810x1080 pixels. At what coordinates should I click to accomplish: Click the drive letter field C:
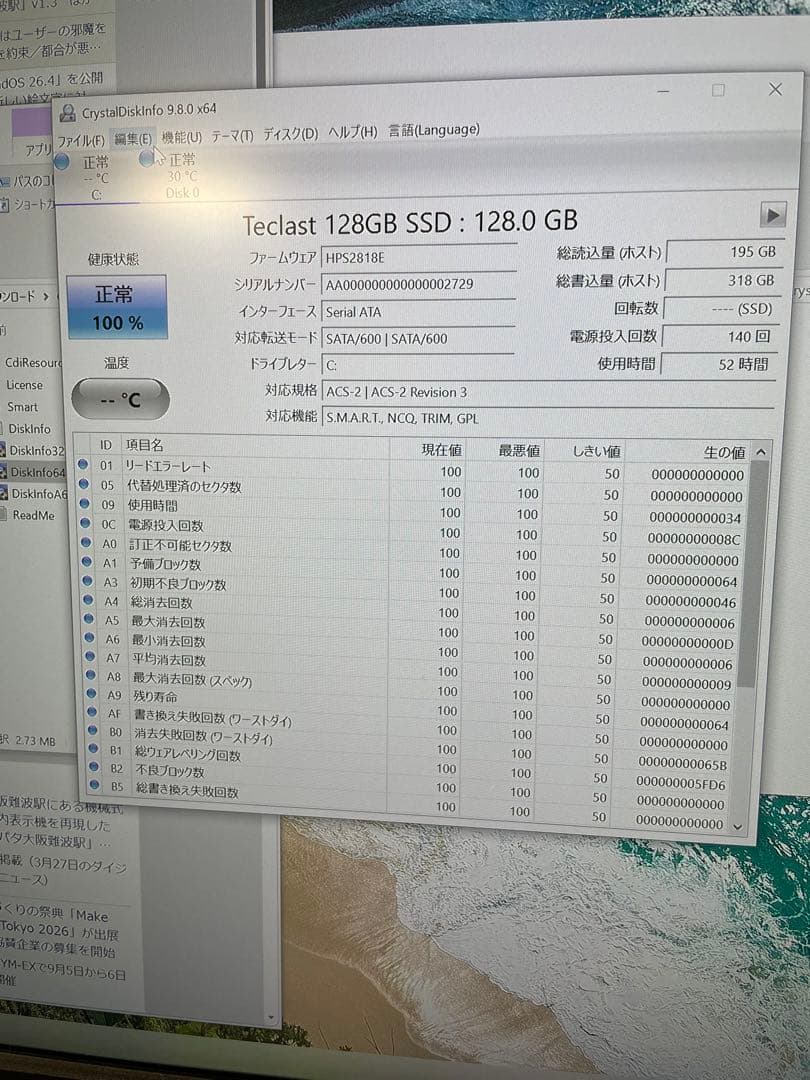click(x=418, y=364)
